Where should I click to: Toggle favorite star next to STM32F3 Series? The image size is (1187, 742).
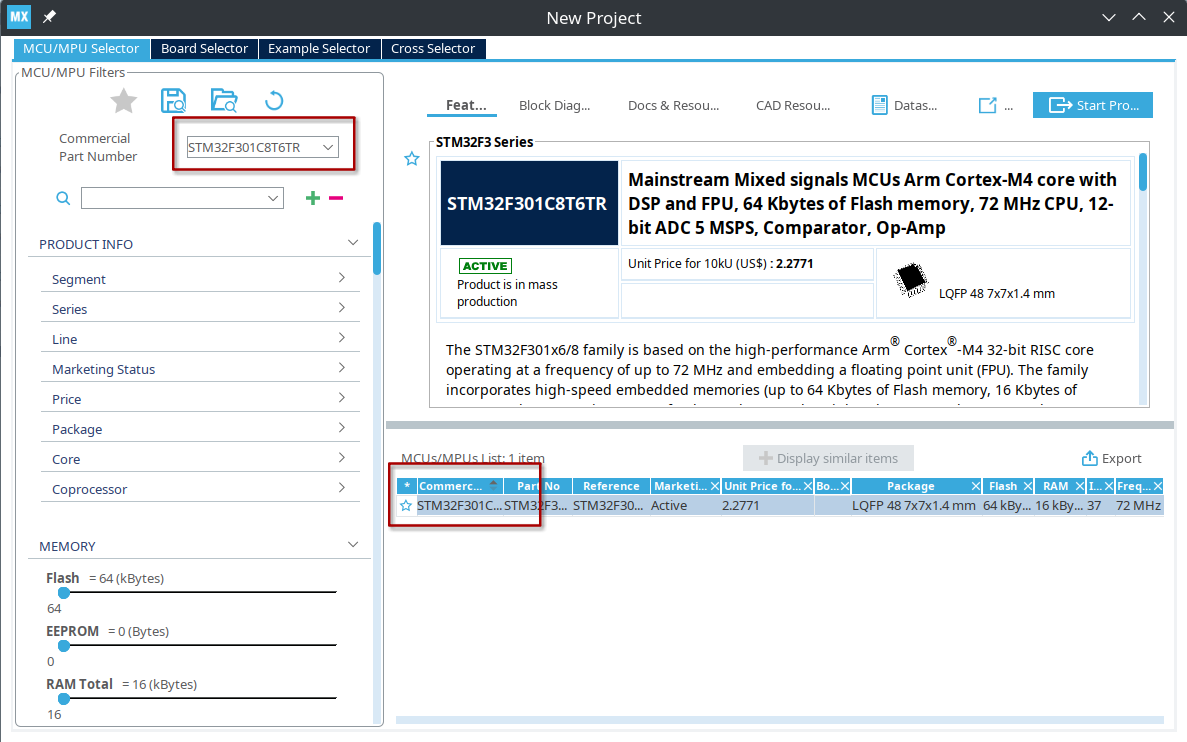click(x=411, y=159)
